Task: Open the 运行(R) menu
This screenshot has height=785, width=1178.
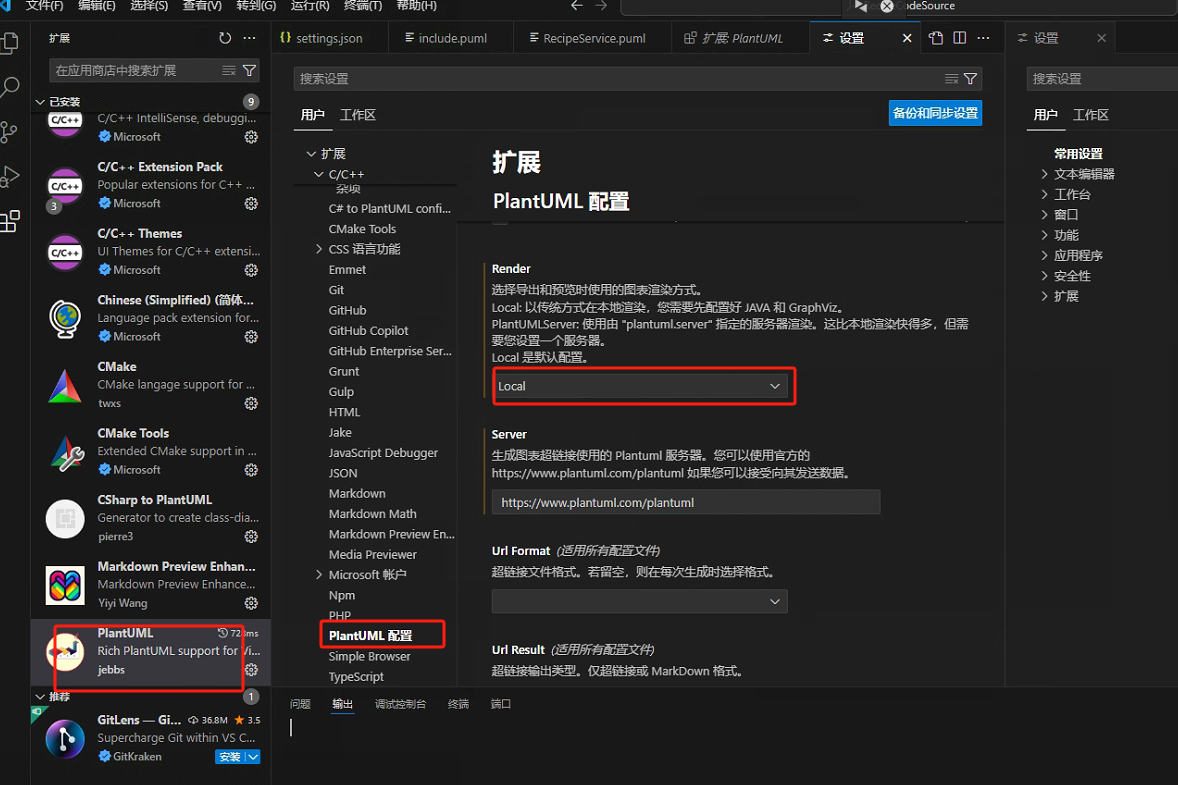Action: (310, 6)
